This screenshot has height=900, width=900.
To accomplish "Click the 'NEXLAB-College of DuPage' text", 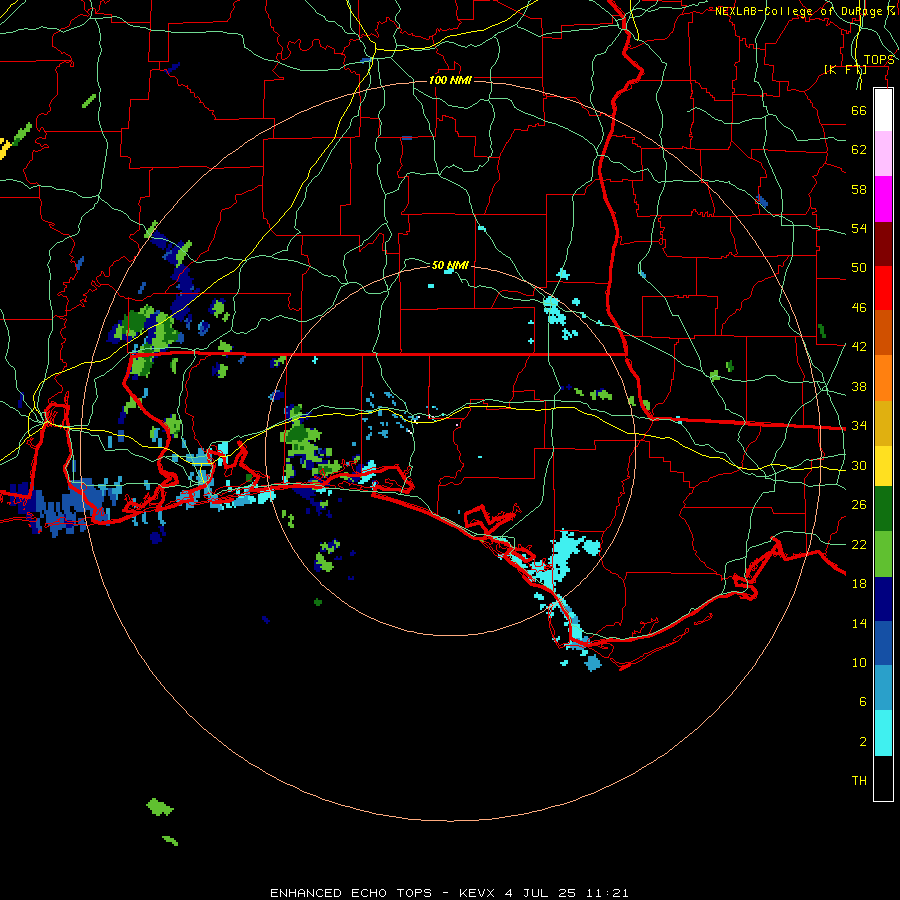I will 798,11.
